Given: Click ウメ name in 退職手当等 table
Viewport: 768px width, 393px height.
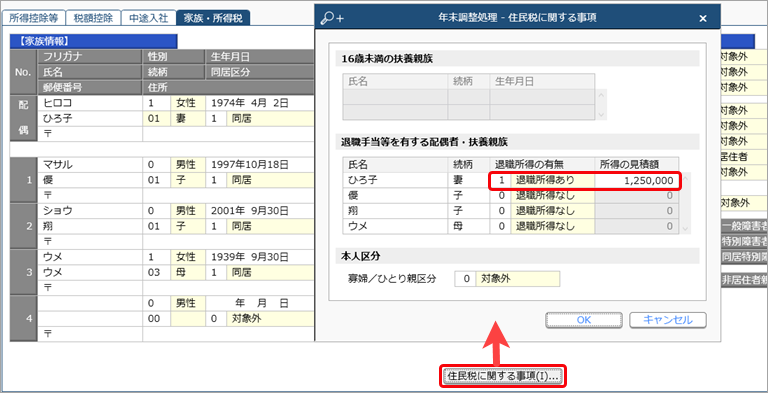Looking at the screenshot, I should 396,226.
